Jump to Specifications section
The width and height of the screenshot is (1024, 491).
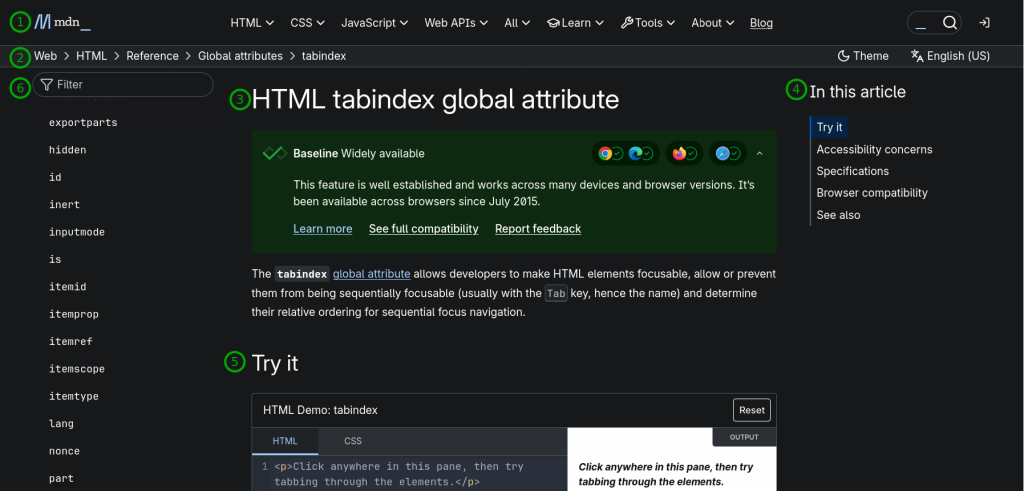(852, 171)
